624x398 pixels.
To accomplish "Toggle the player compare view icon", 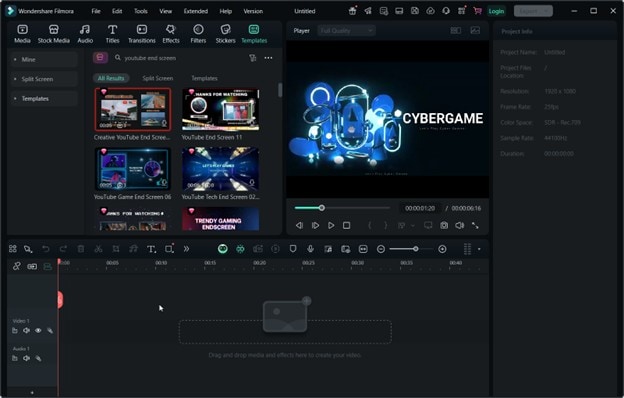I will pos(456,31).
